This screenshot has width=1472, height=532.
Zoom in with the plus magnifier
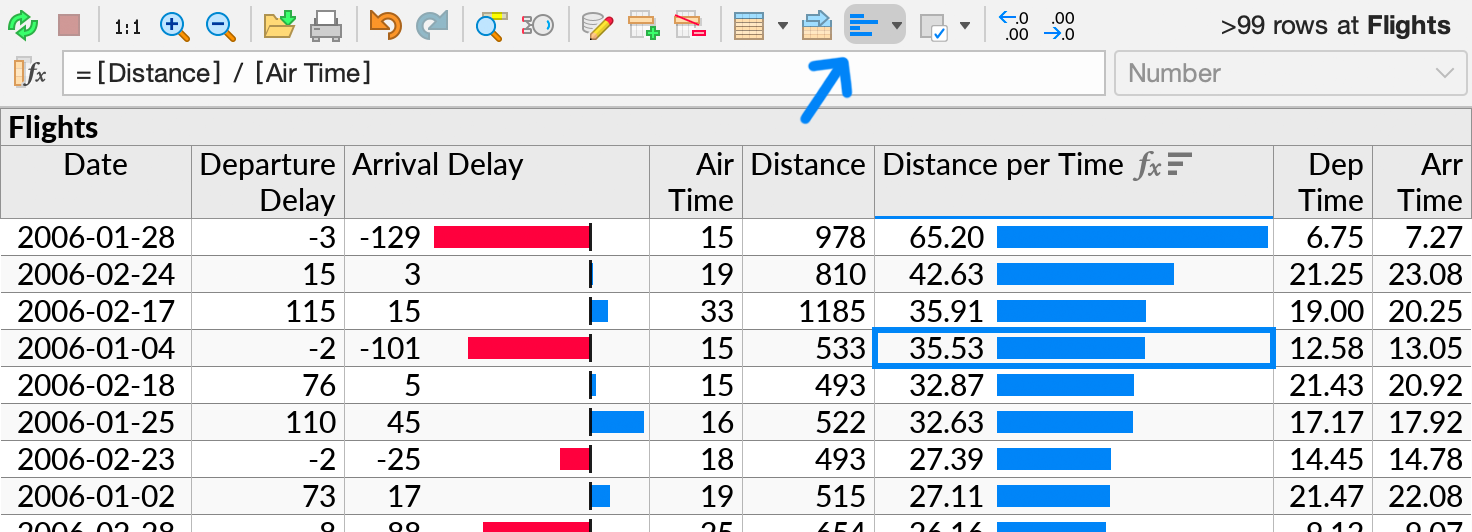point(174,25)
